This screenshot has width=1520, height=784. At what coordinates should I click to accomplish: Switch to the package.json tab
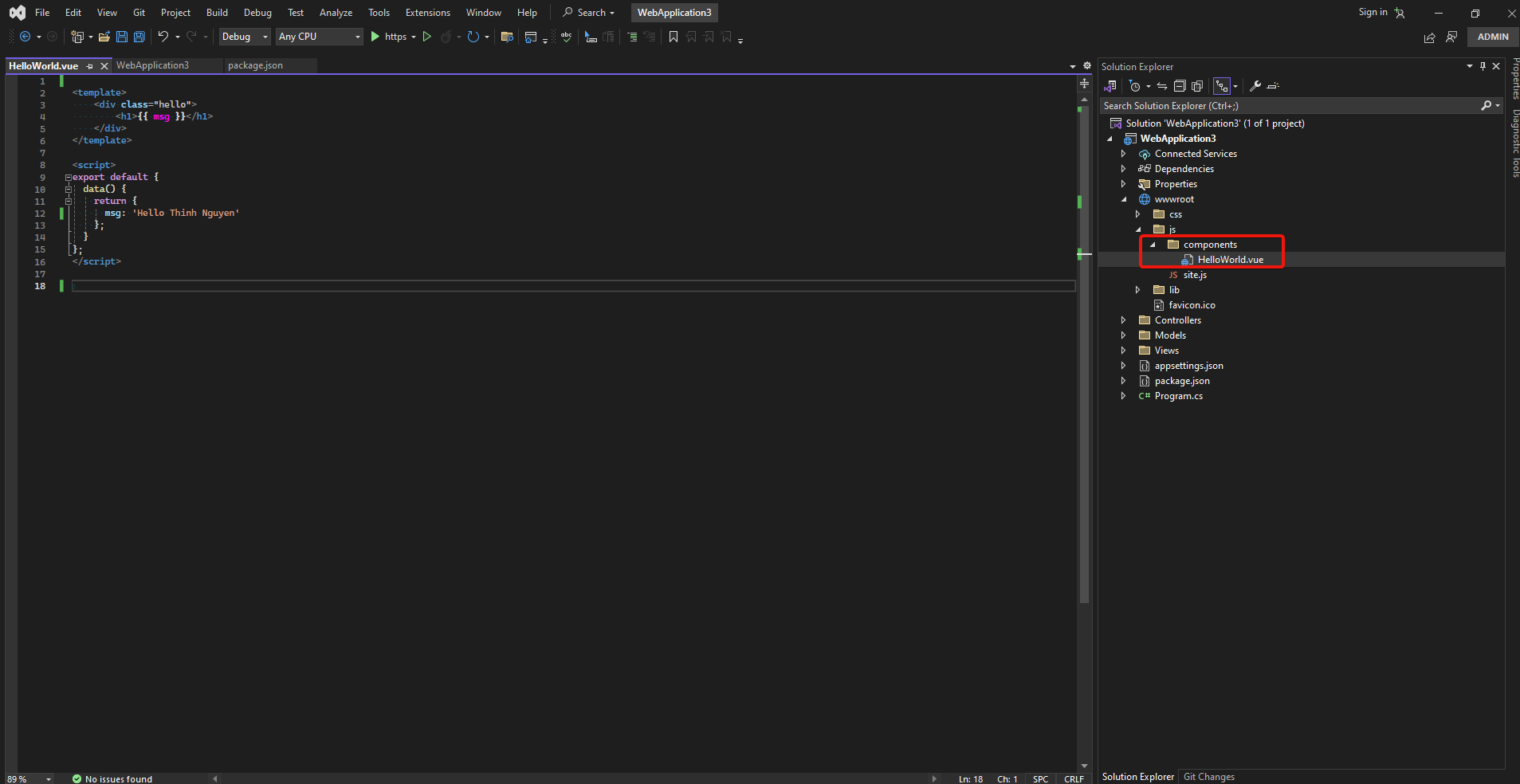253,65
